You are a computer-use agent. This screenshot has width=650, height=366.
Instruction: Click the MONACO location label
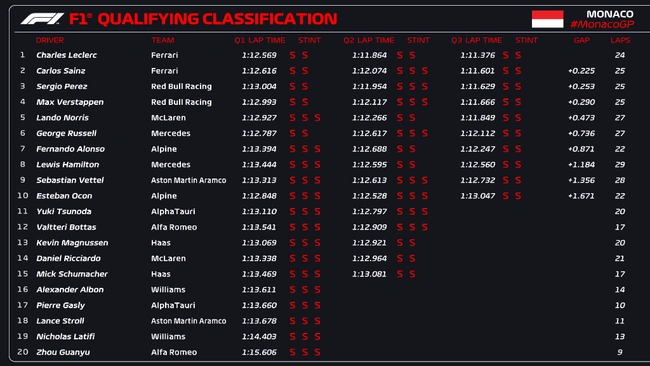[609, 14]
